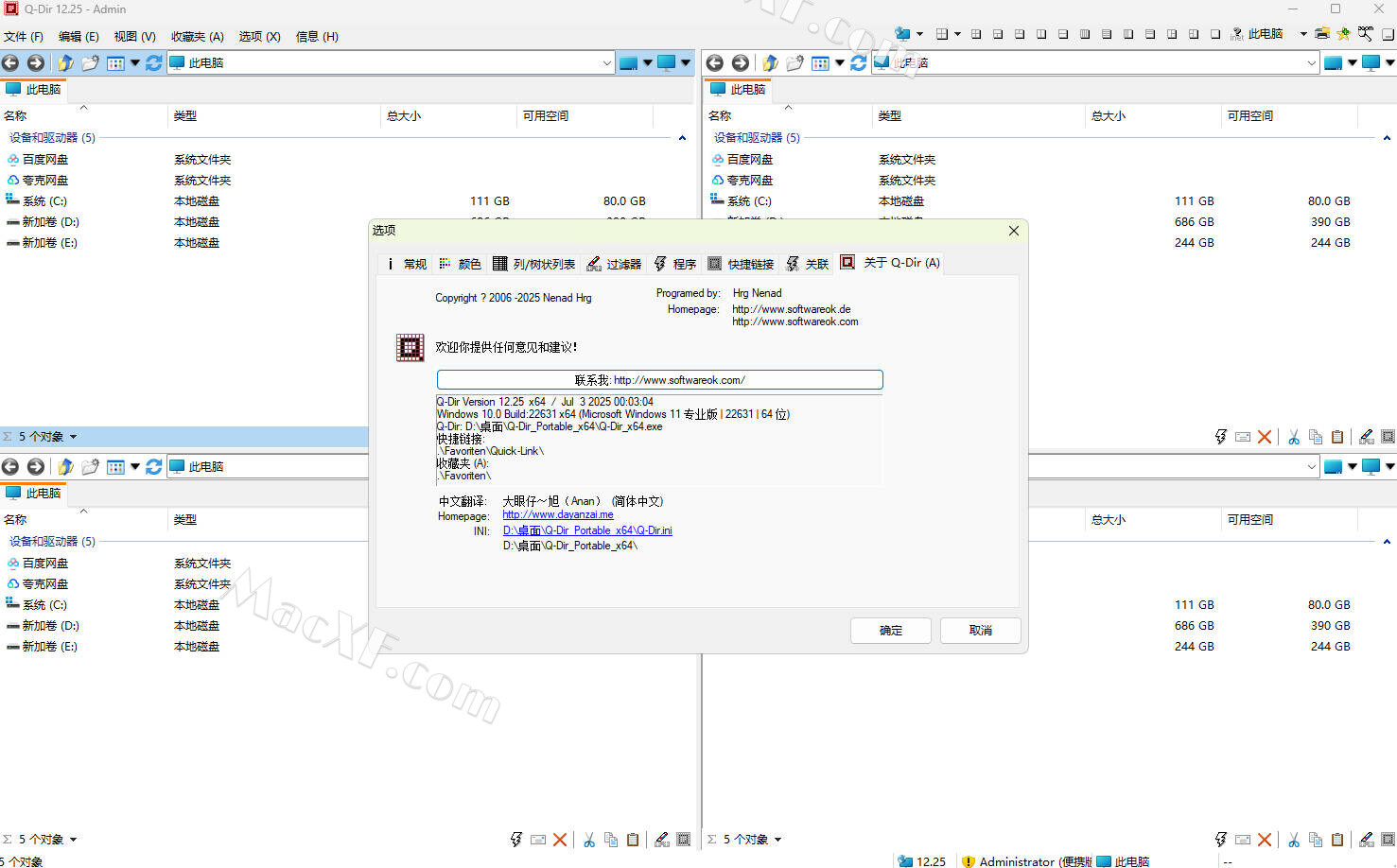Switch to 列/树状列表 tab
1397x868 pixels.
coord(533,264)
